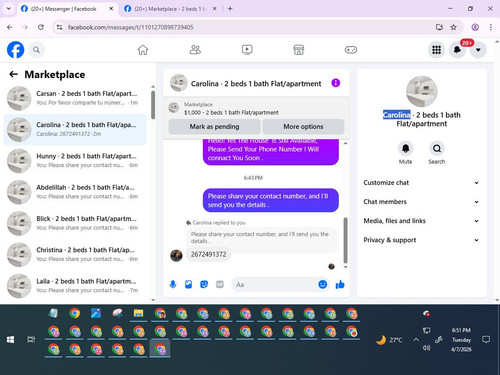
Task: Switch to the Marketplace - 2 beds browser tab
Action: [170, 9]
